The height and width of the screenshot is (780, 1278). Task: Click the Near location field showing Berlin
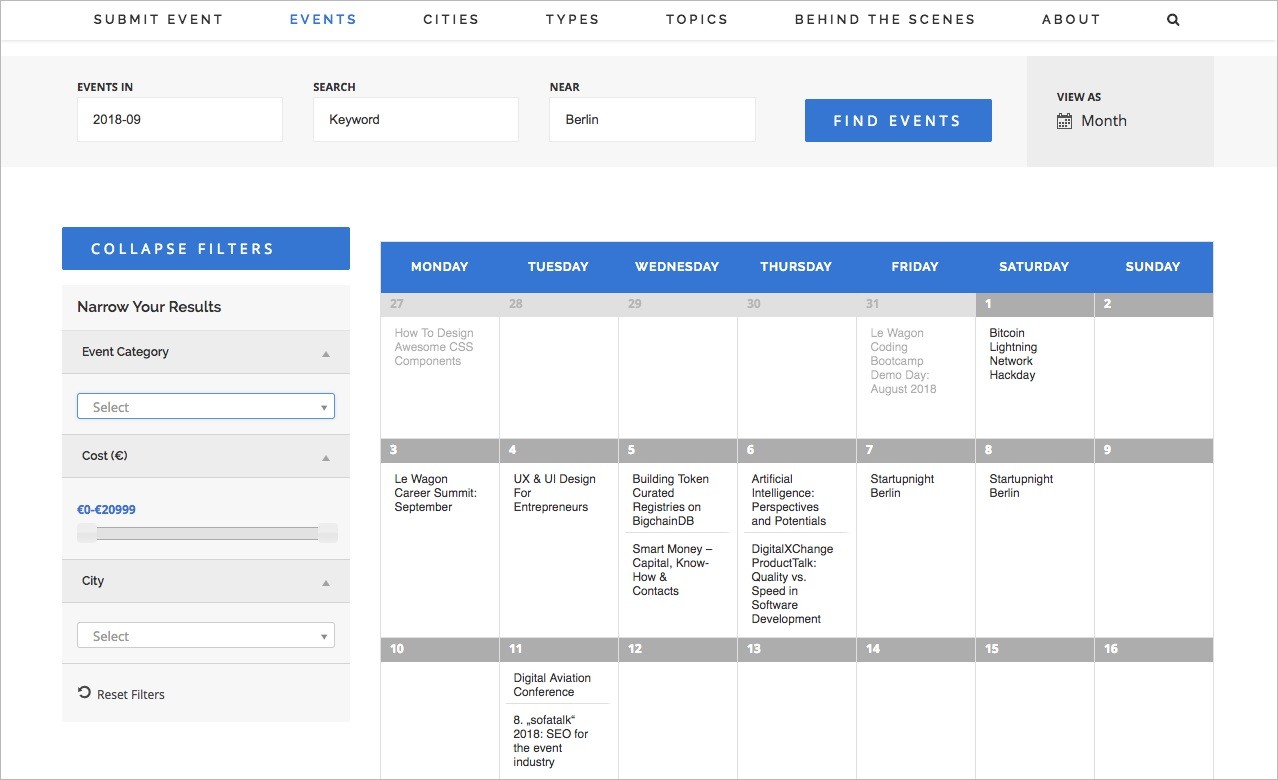[x=651, y=120]
